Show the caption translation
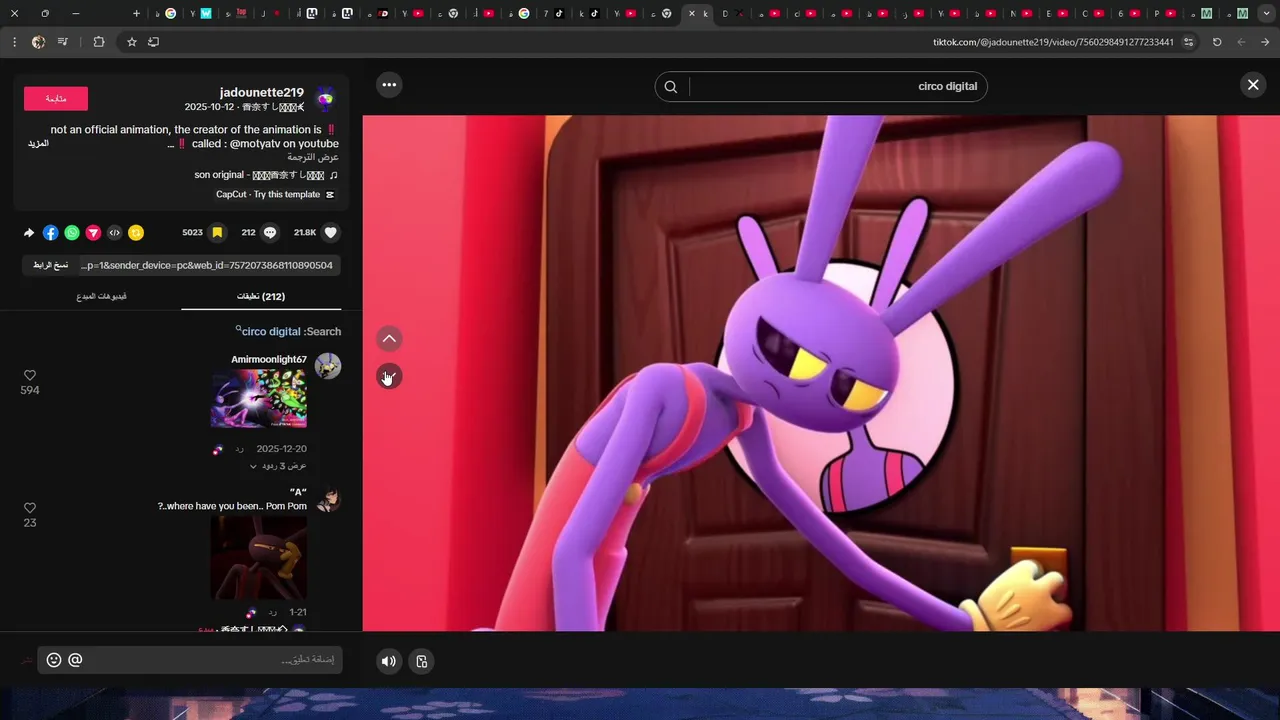The height and width of the screenshot is (720, 1280). tap(313, 157)
